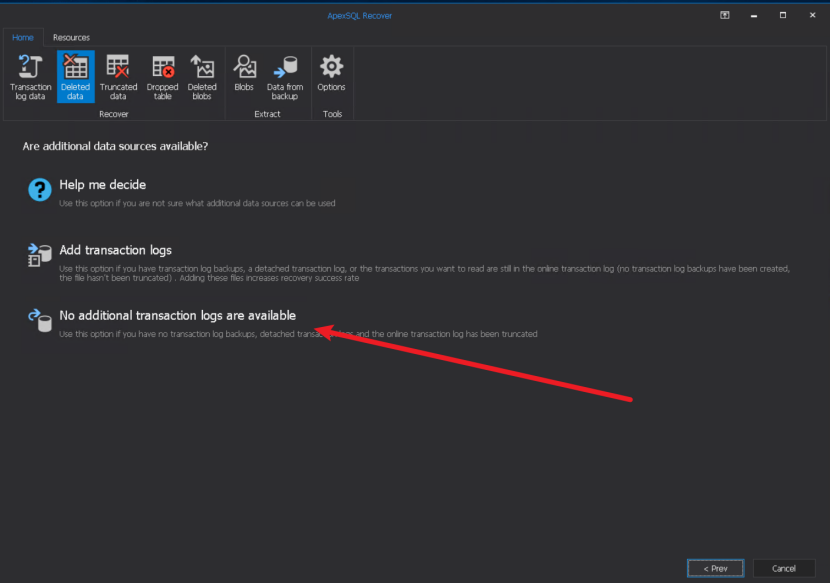Open the Data from backup tool
Screen dimensions: 830x583
coord(284,78)
